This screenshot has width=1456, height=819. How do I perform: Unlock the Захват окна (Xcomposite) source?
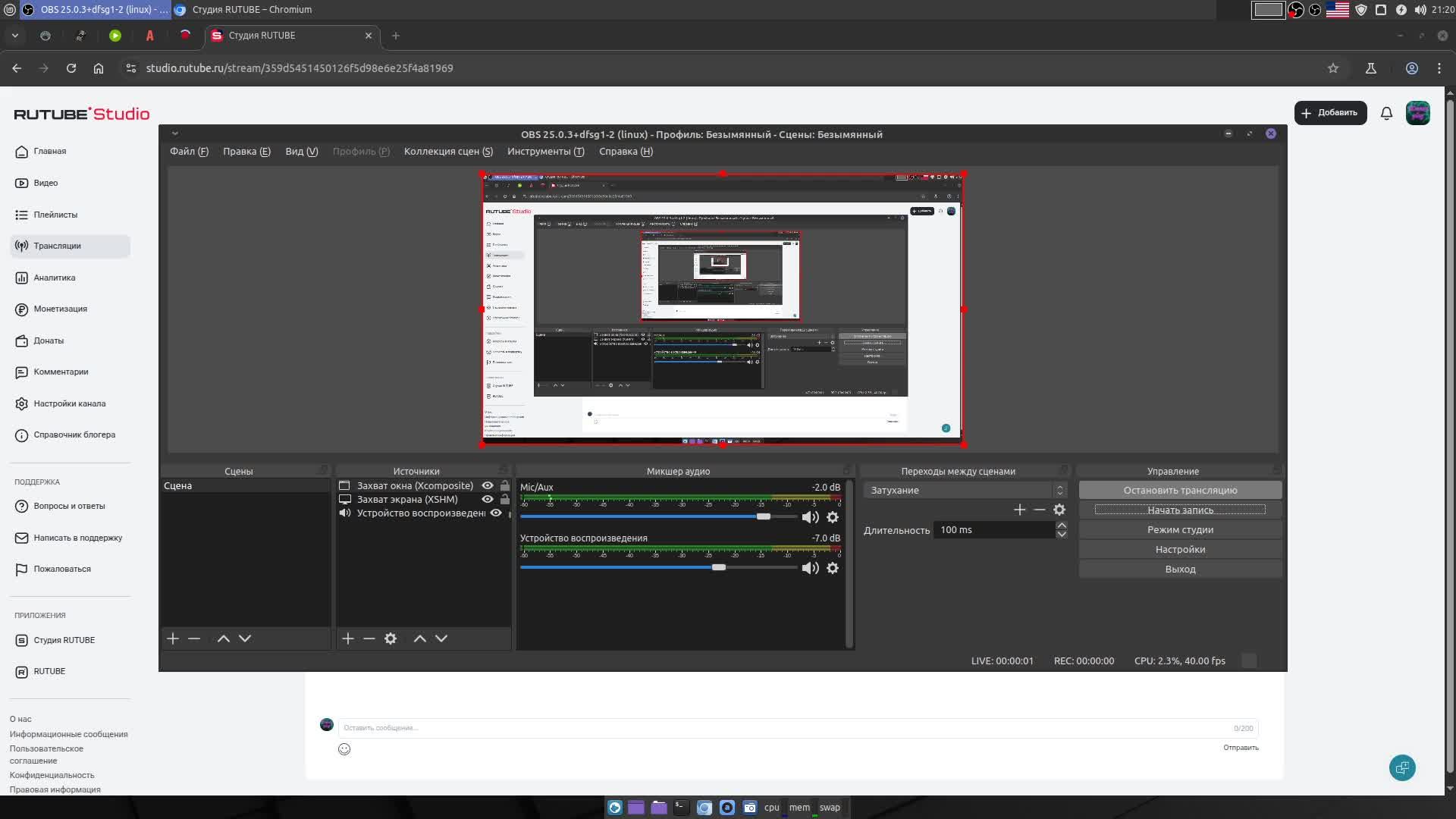(x=505, y=485)
